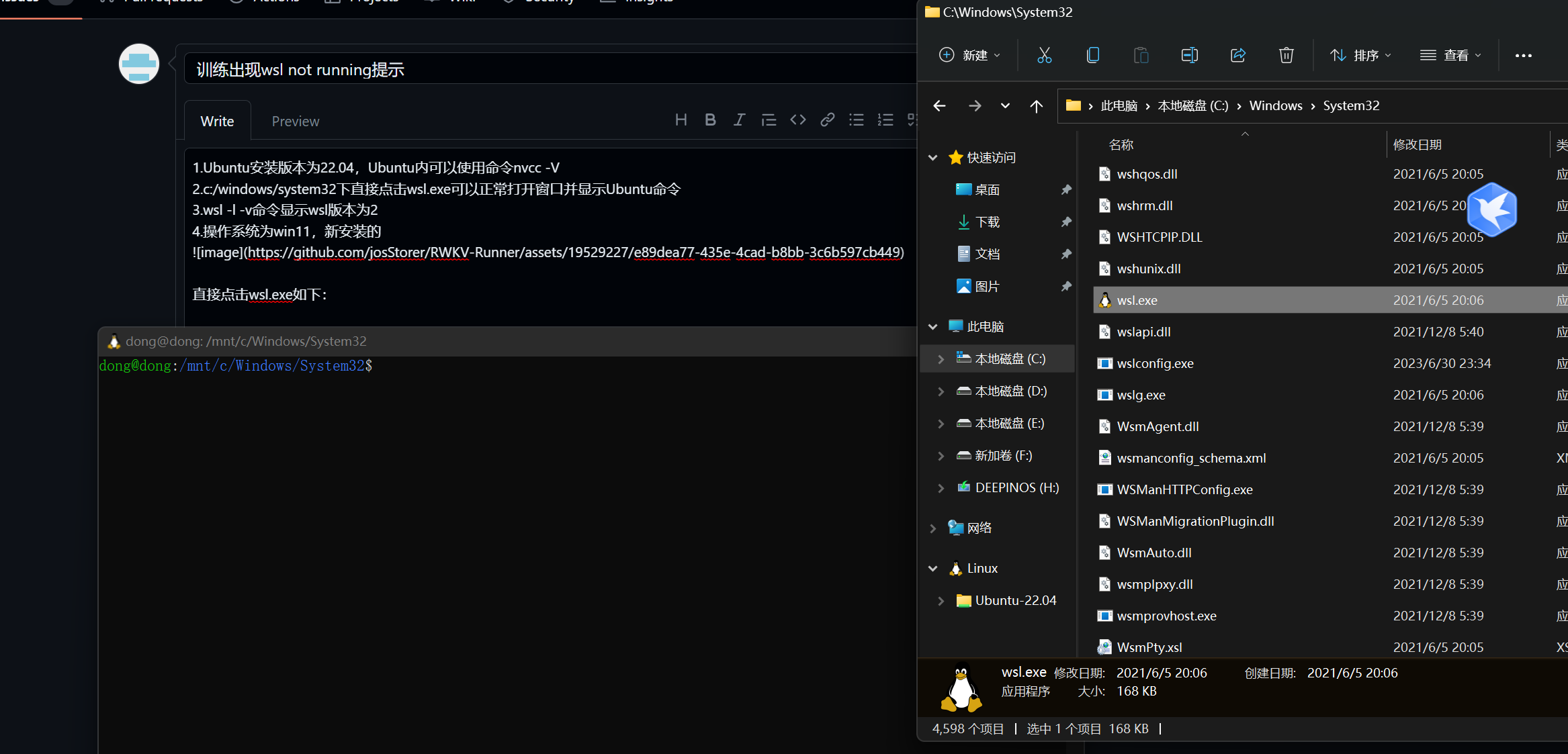Toggle bold formatting in the issue editor
Image resolution: width=1568 pixels, height=754 pixels.
[x=710, y=120]
